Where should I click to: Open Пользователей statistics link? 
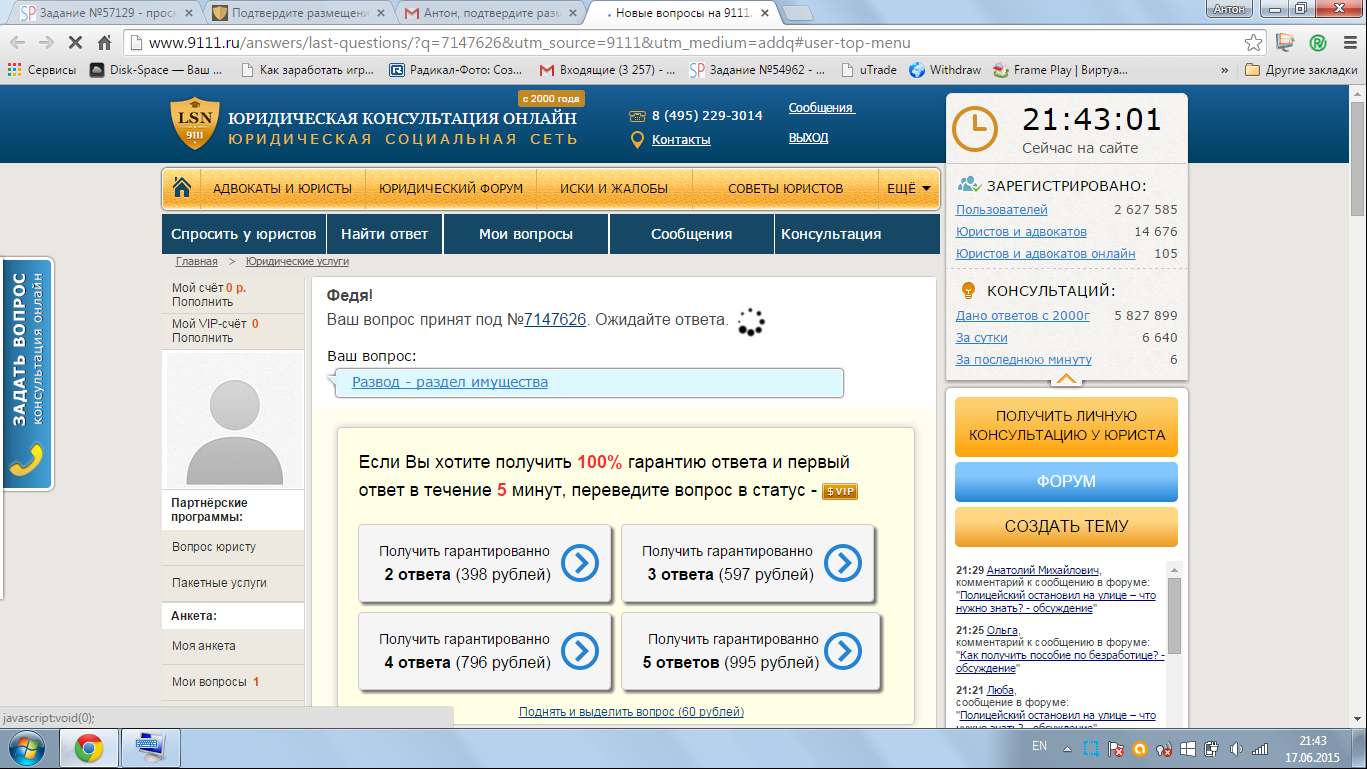1002,210
